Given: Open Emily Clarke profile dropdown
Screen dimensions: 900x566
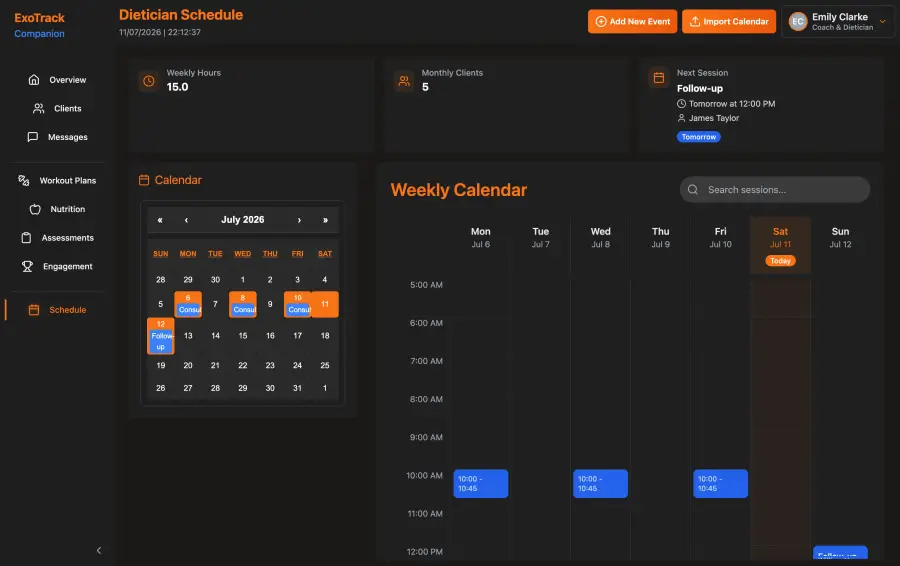Looking at the screenshot, I should 837,22.
